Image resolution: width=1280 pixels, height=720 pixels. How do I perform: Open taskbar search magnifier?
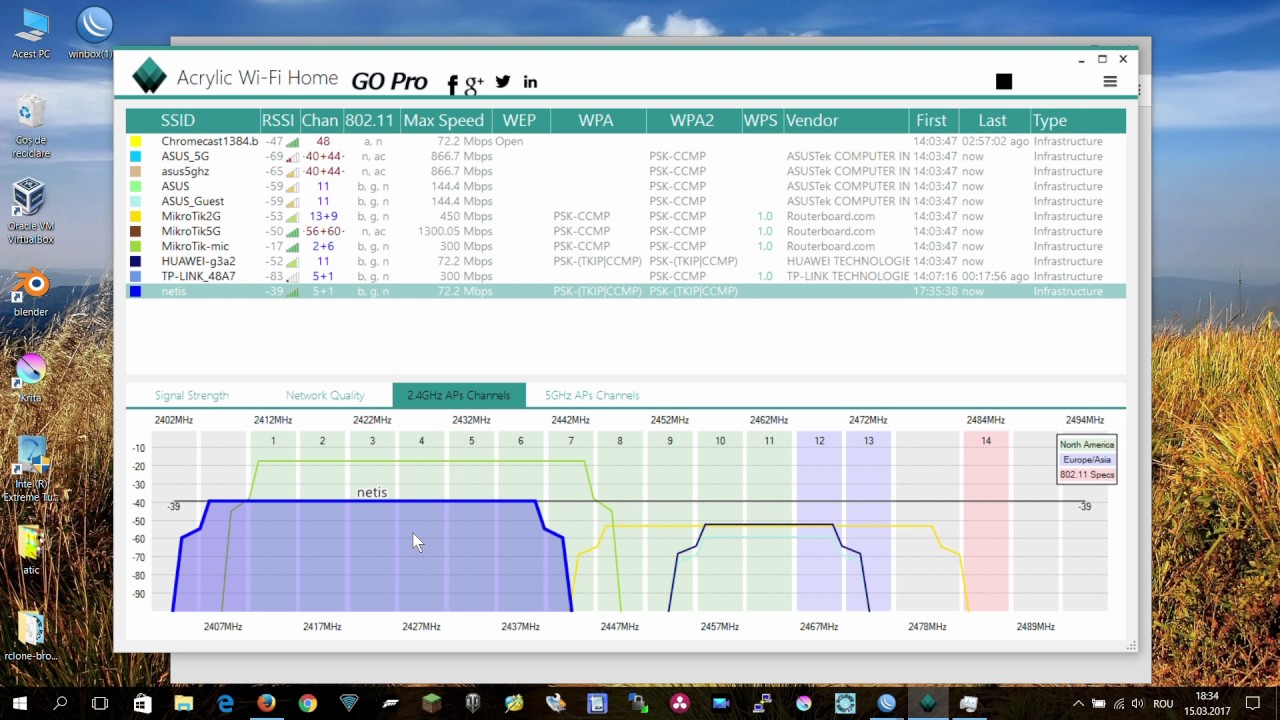60,703
